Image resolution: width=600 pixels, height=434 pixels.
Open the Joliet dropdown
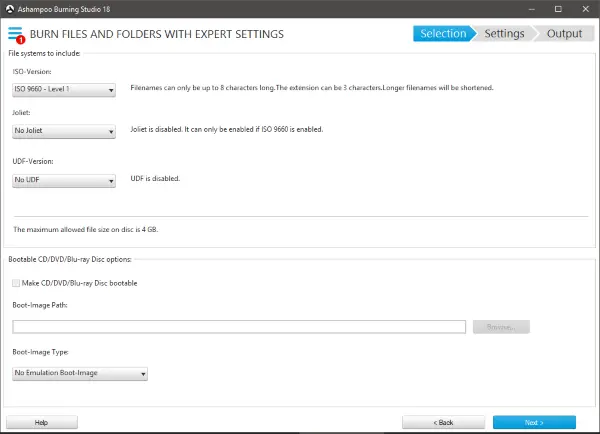tap(64, 131)
